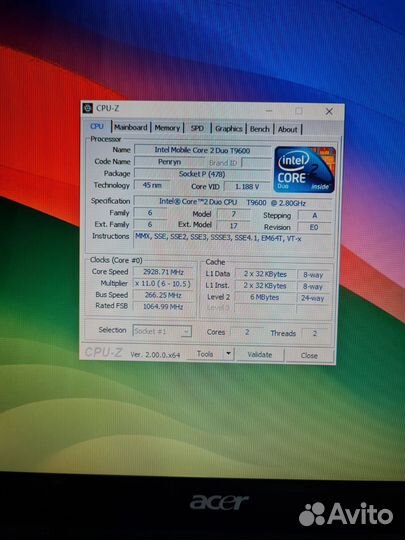Click the Tools button
Screen dimensions: 405x540
point(205,354)
